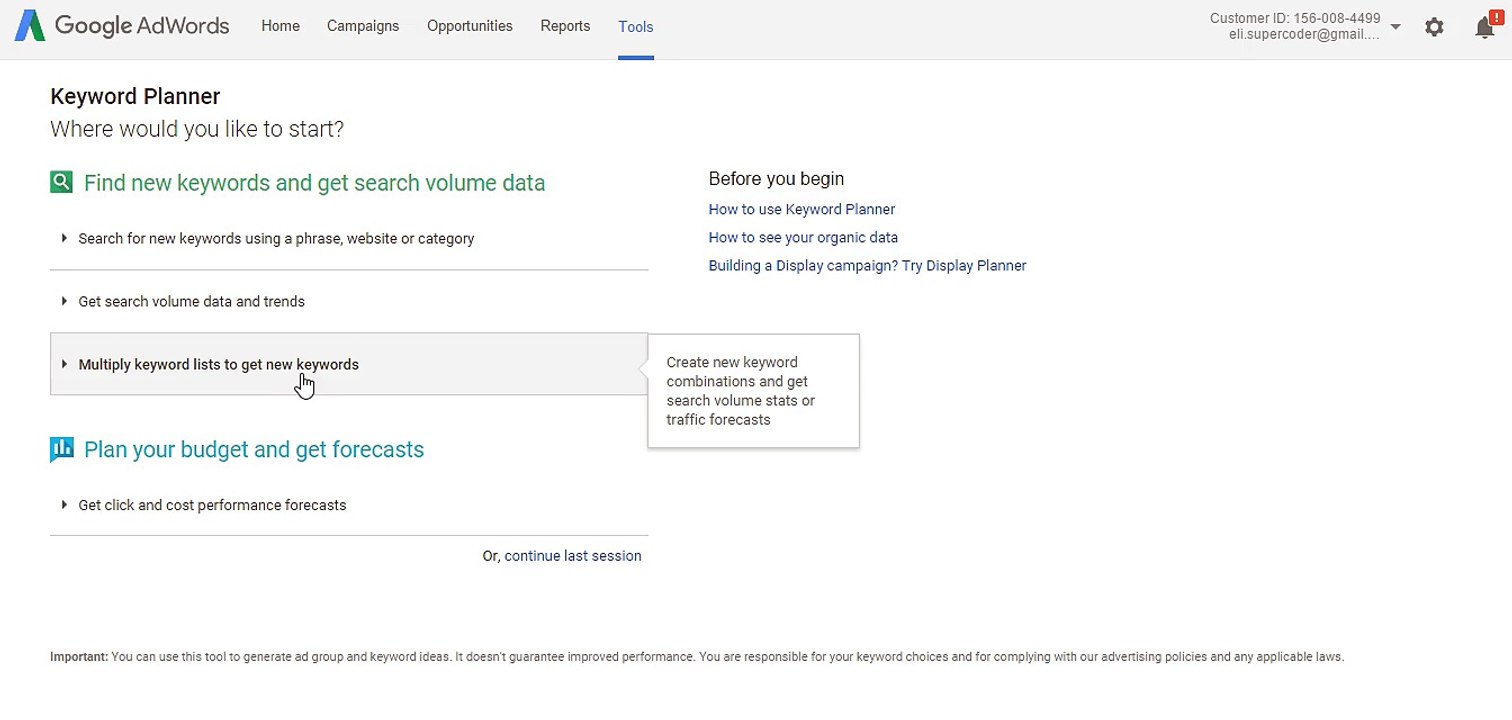
Task: Click 'Find new keywords and get search volume data' heading
Action: 314,183
